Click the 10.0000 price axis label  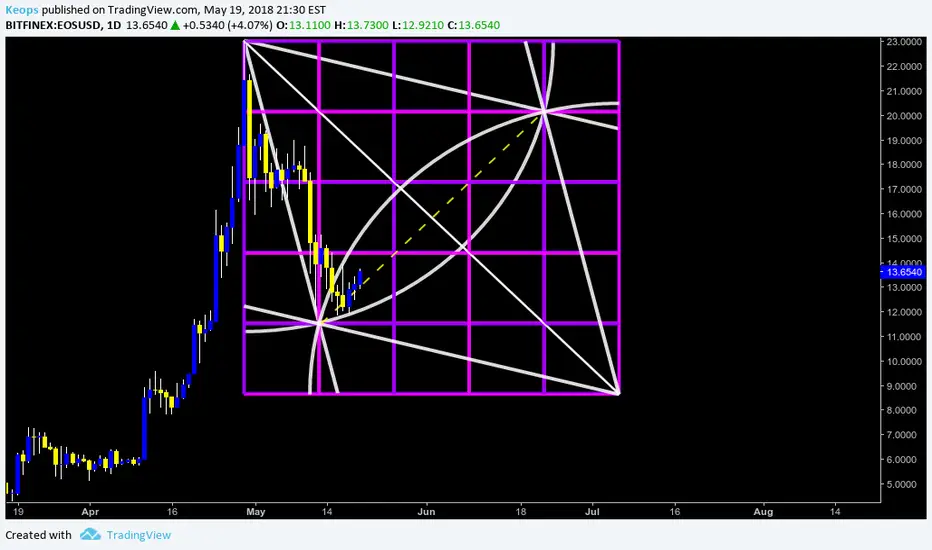pos(904,362)
